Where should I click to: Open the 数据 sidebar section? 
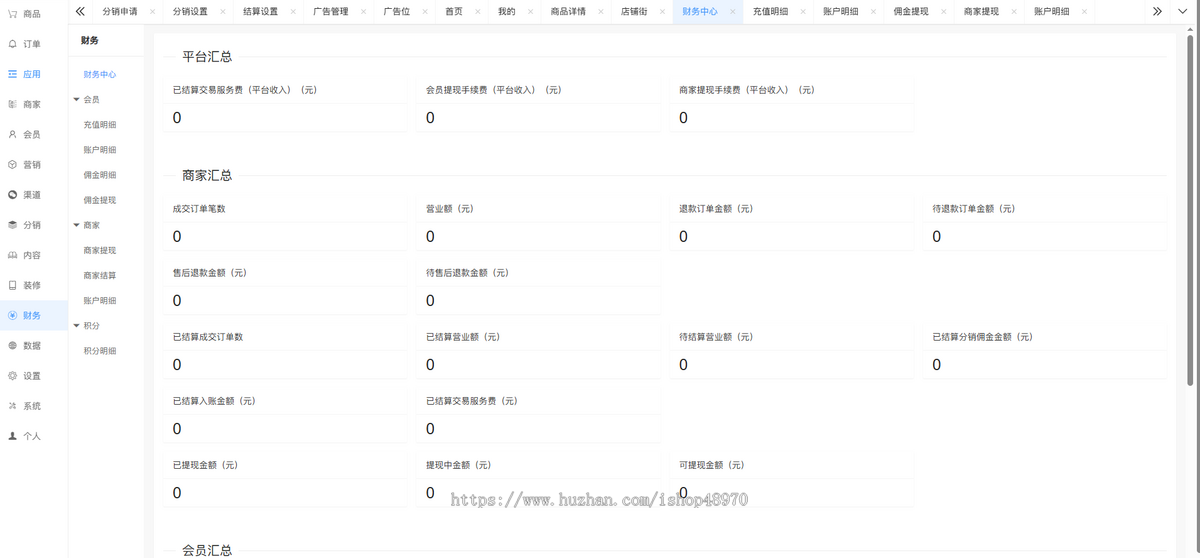point(32,345)
